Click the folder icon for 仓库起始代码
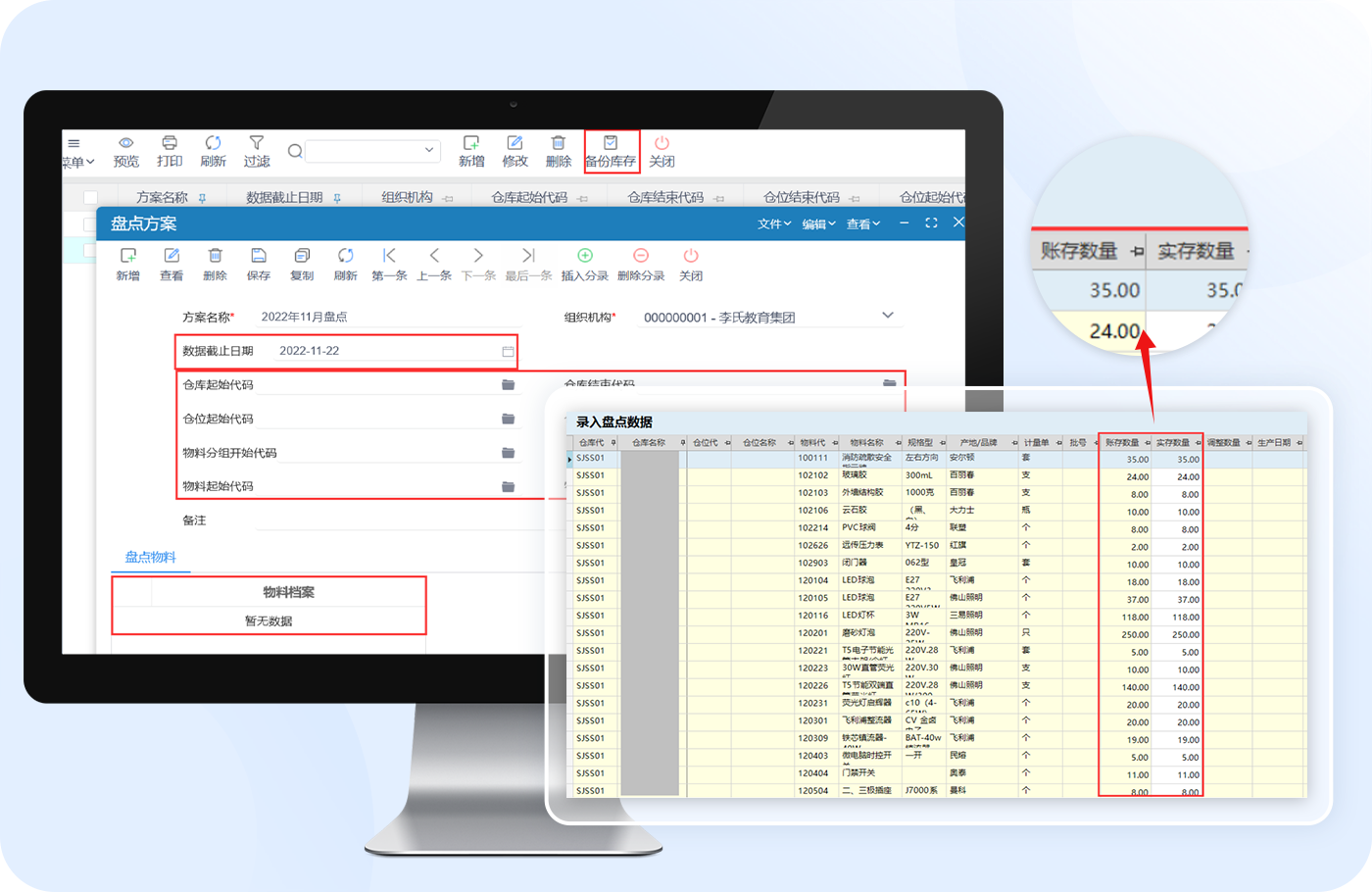The width and height of the screenshot is (1372, 892). (508, 385)
